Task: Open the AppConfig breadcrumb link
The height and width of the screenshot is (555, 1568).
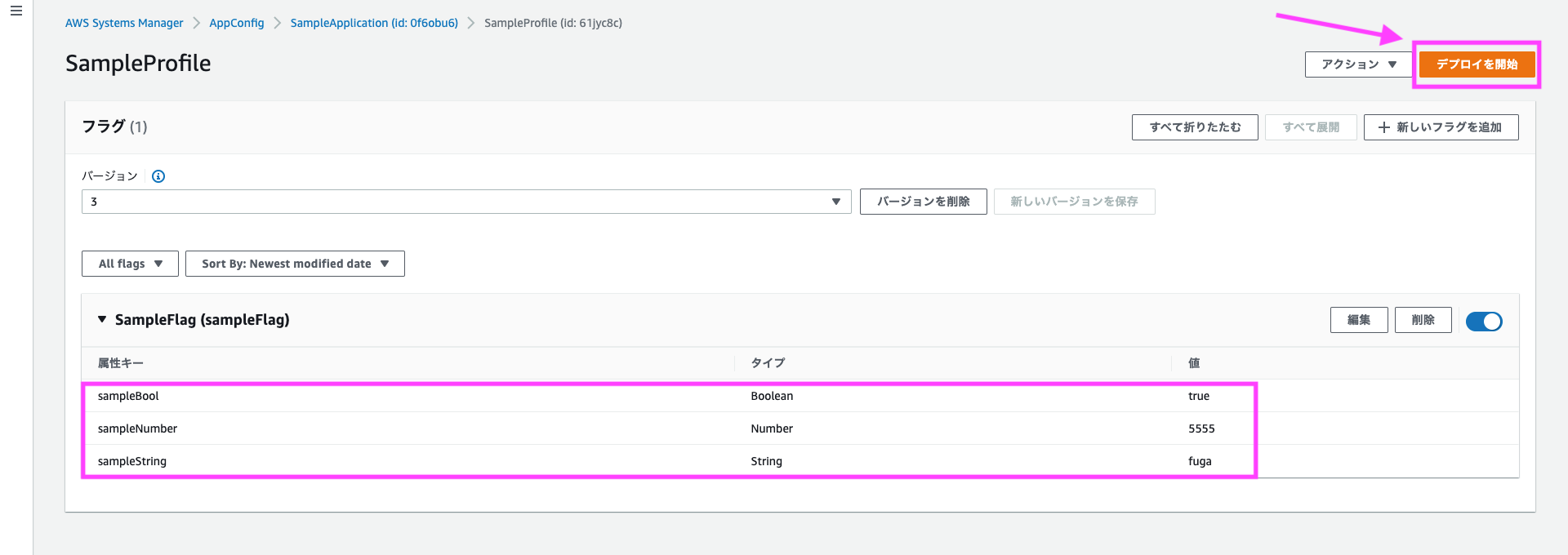Action: [237, 23]
